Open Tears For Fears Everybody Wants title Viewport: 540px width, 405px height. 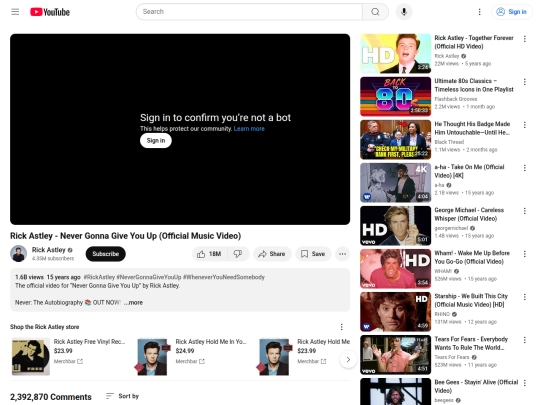(471, 343)
